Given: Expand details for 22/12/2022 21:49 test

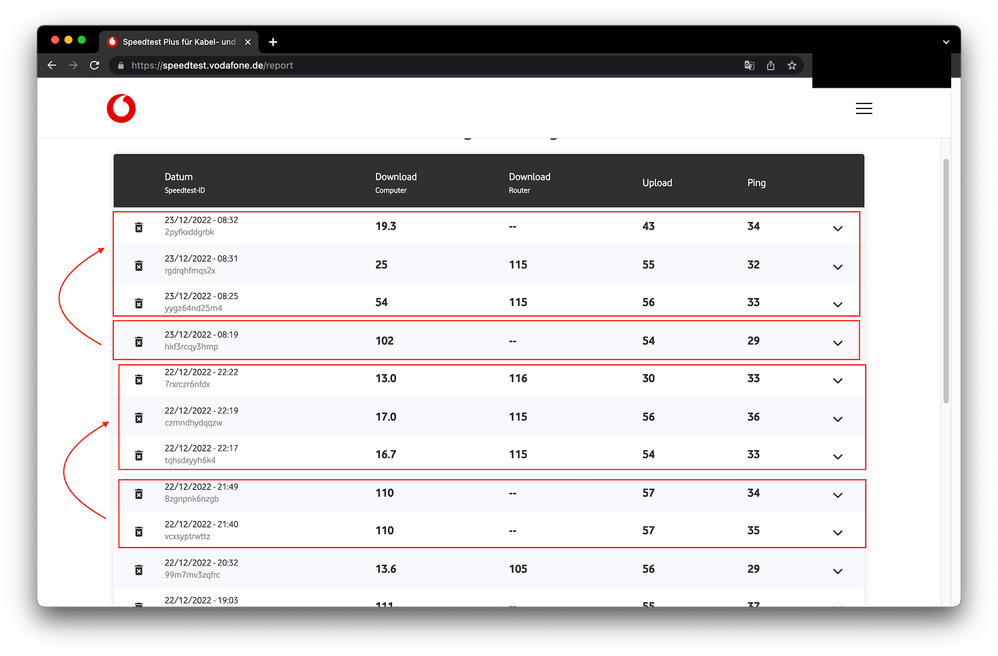Looking at the screenshot, I should point(838,495).
